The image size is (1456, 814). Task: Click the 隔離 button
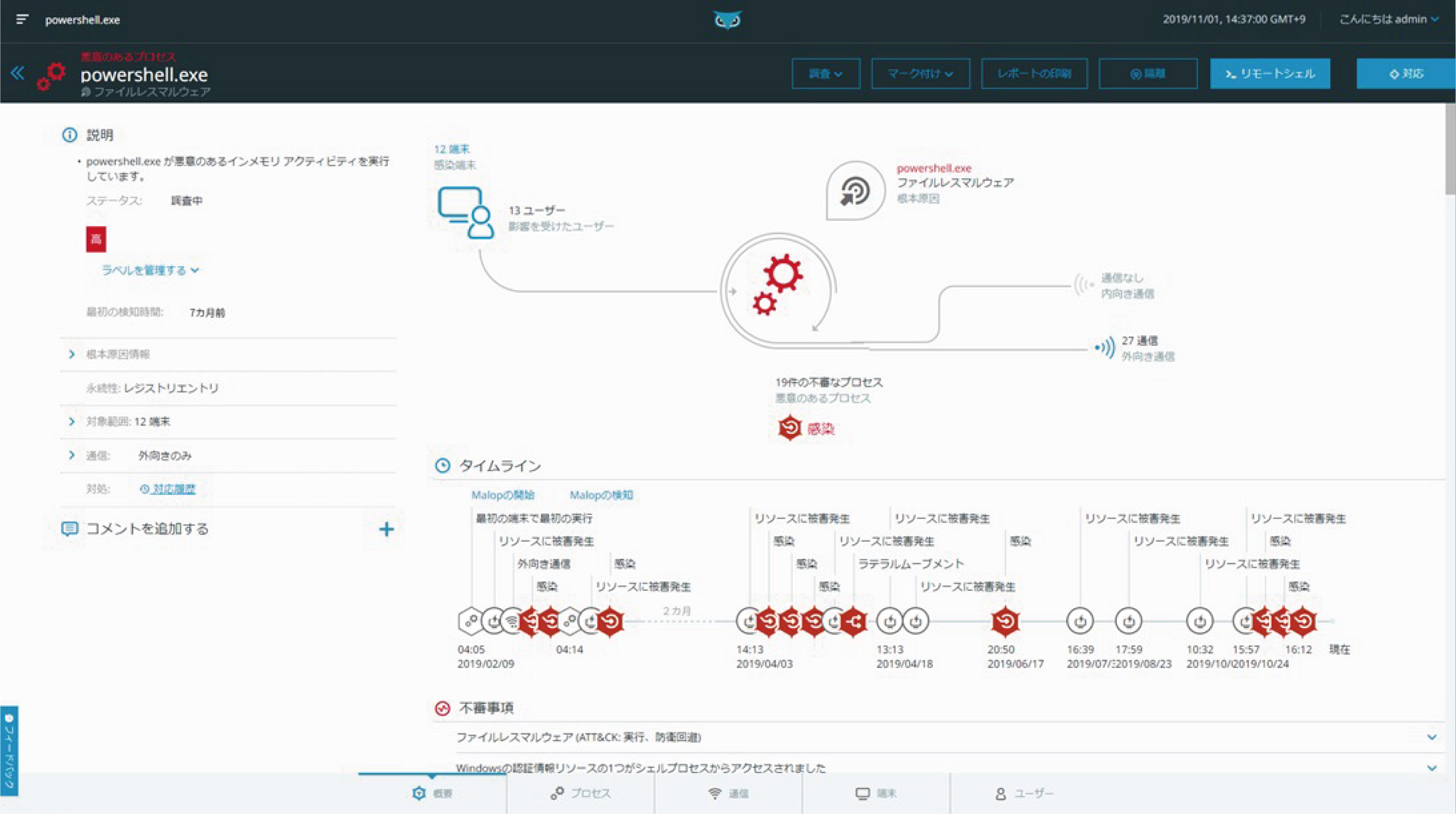(x=1148, y=73)
